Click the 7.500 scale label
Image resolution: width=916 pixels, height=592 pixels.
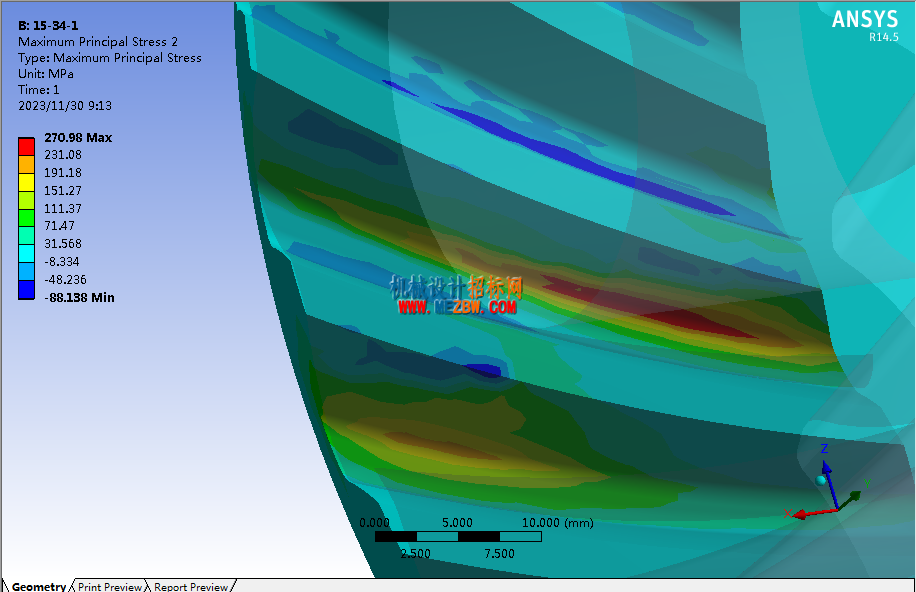(499, 553)
